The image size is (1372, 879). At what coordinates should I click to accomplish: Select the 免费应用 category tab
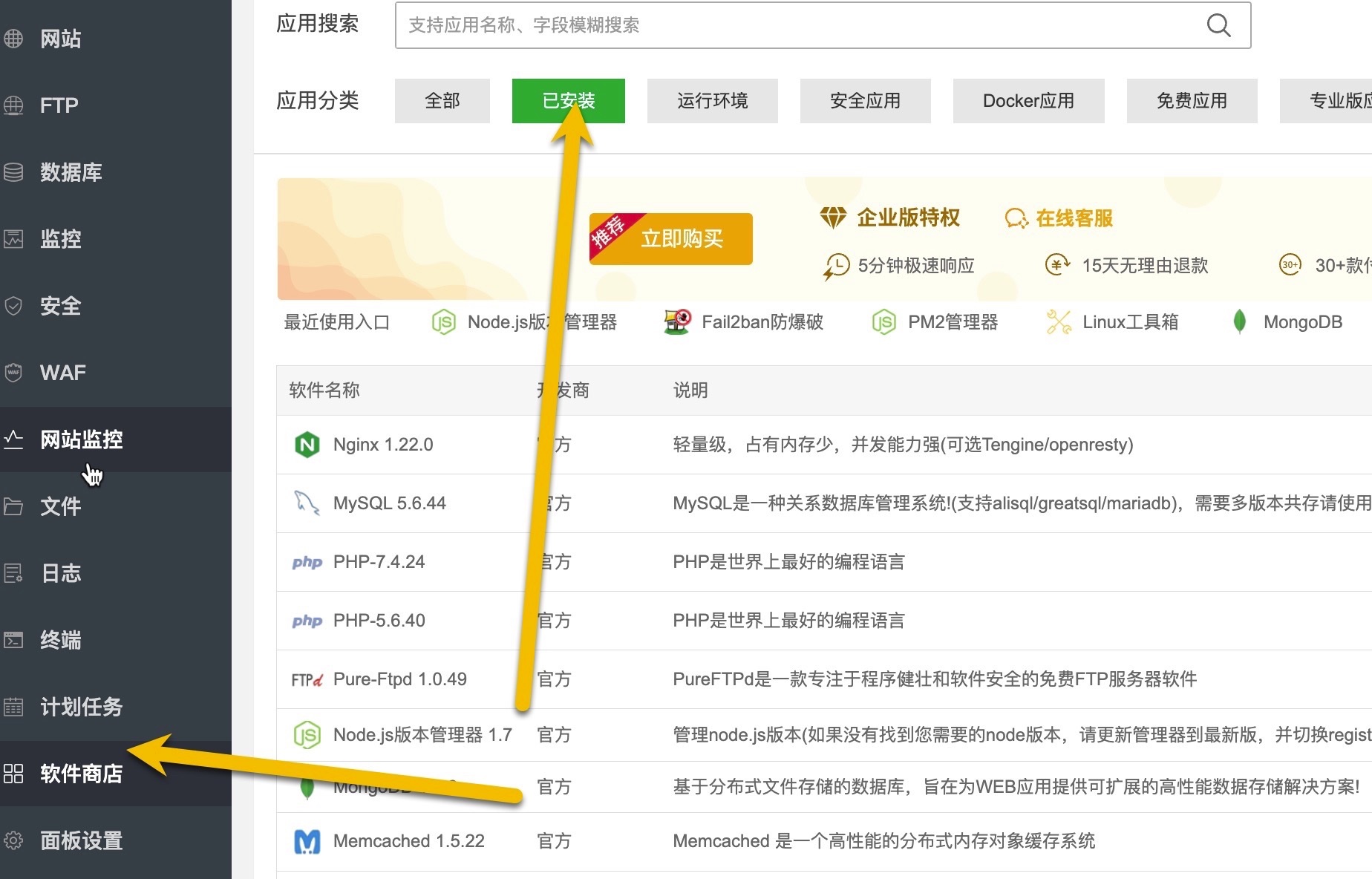pos(1192,101)
